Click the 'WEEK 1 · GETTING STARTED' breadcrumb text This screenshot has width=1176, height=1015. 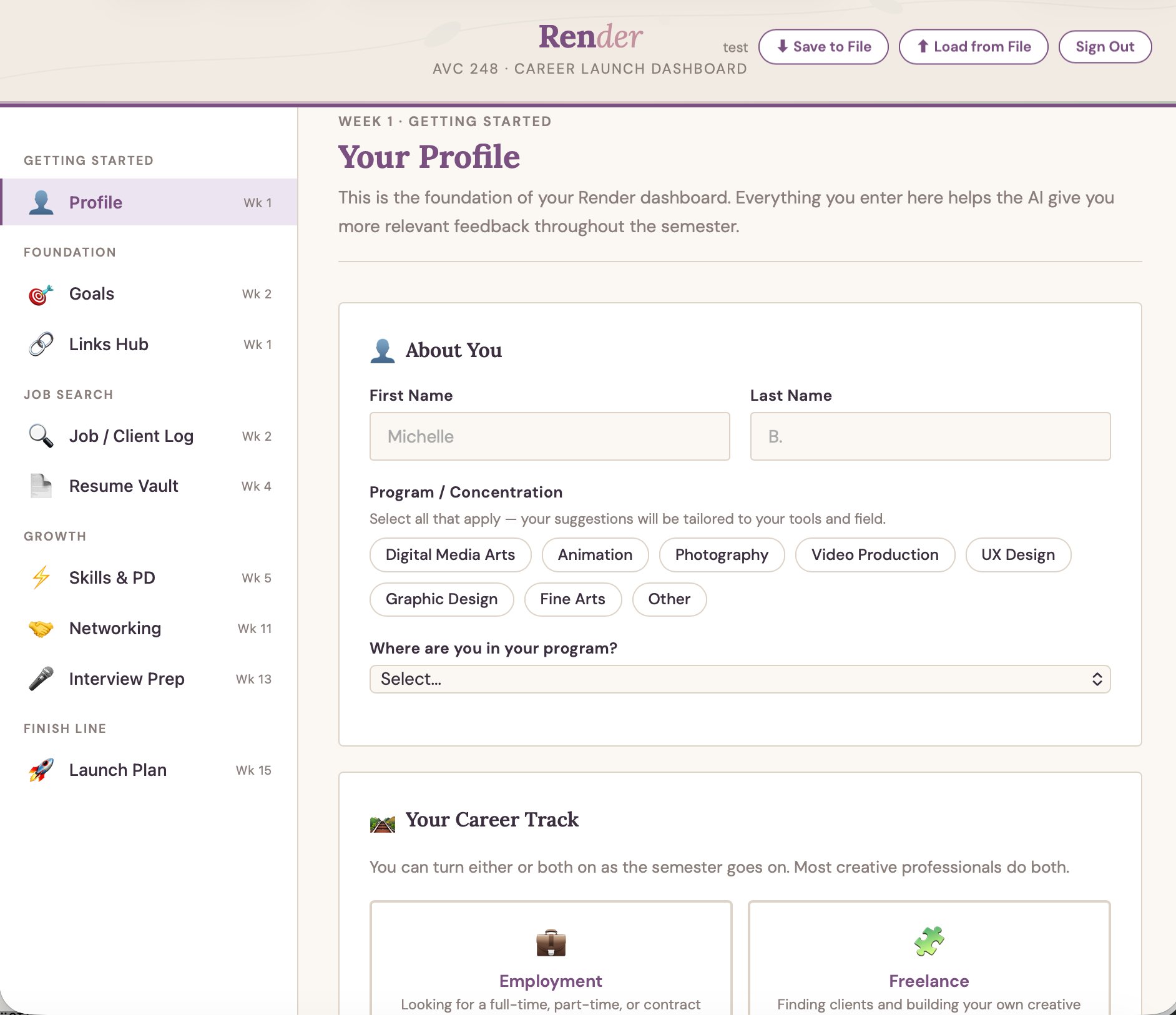445,121
